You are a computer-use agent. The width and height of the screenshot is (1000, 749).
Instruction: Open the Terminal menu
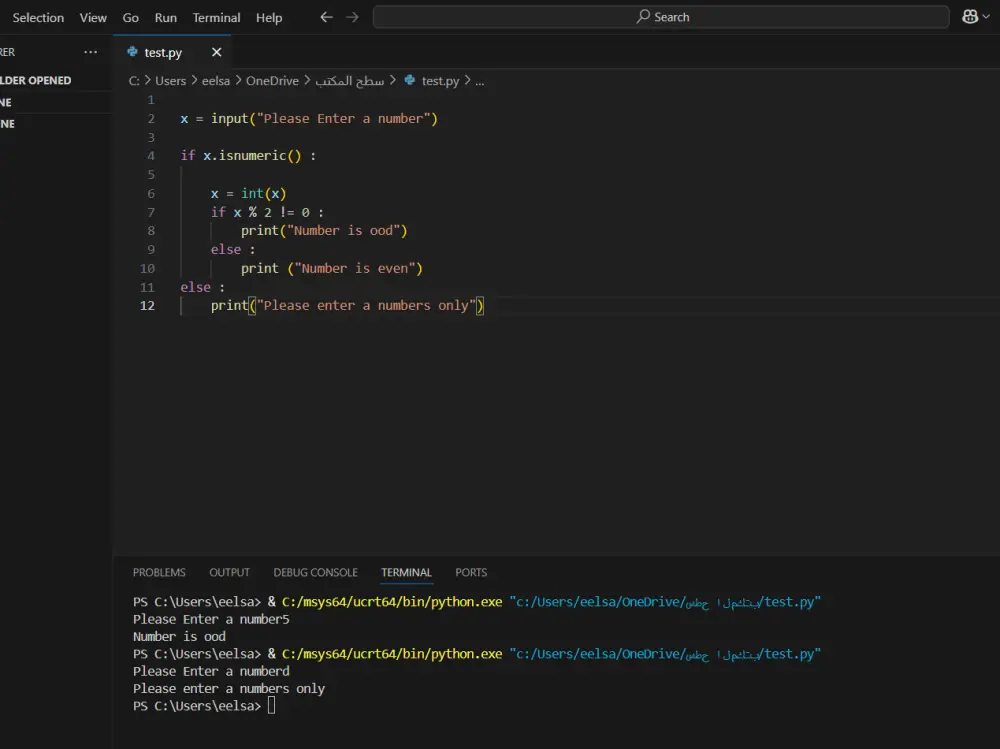coord(216,17)
